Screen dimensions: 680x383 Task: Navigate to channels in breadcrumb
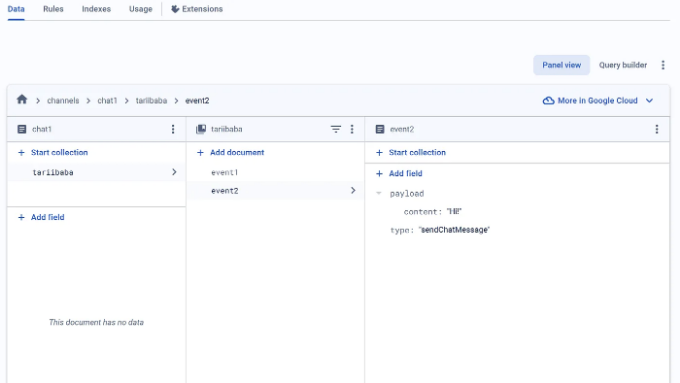(x=63, y=101)
